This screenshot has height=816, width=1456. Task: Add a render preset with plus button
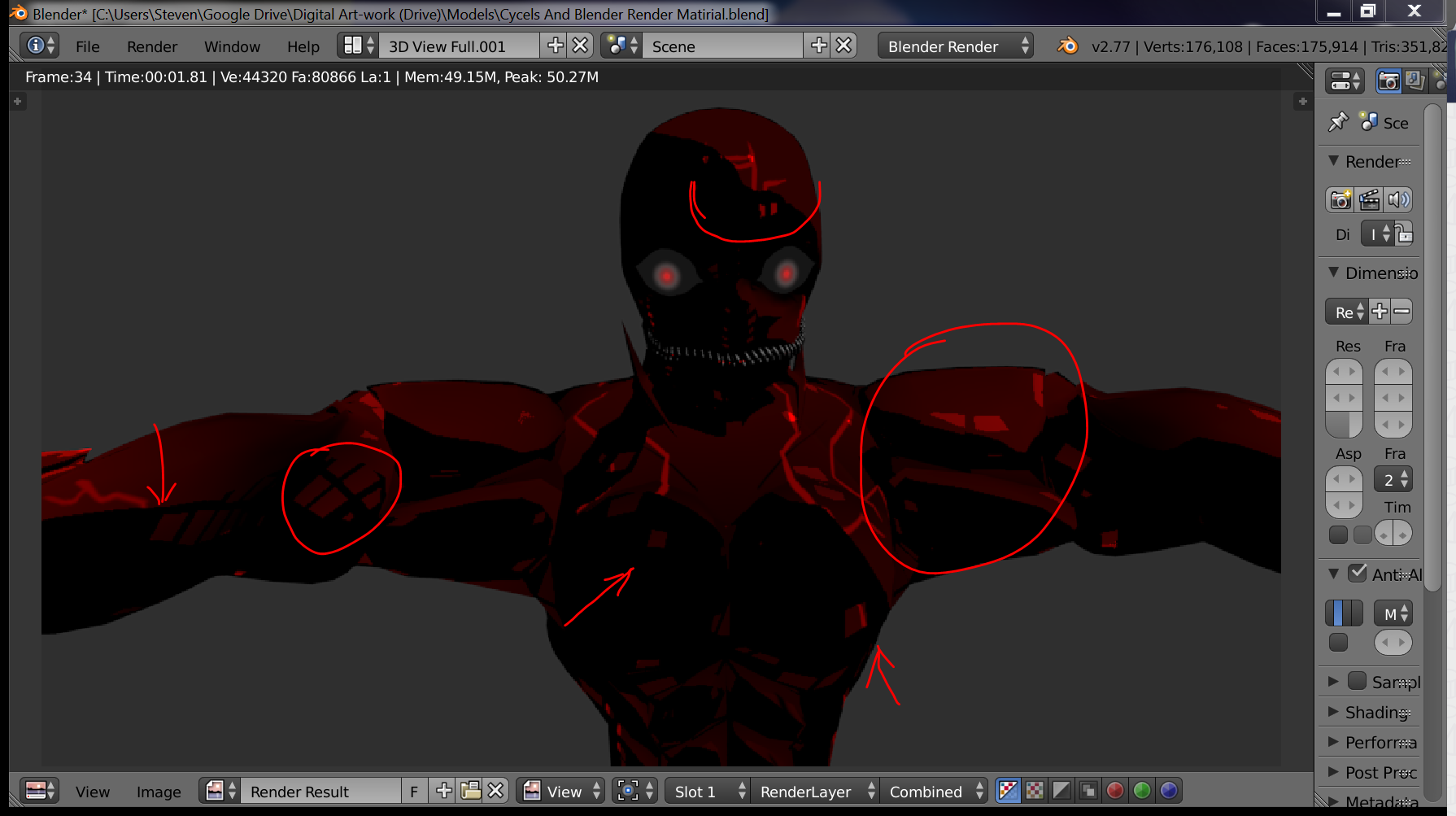click(x=1380, y=312)
